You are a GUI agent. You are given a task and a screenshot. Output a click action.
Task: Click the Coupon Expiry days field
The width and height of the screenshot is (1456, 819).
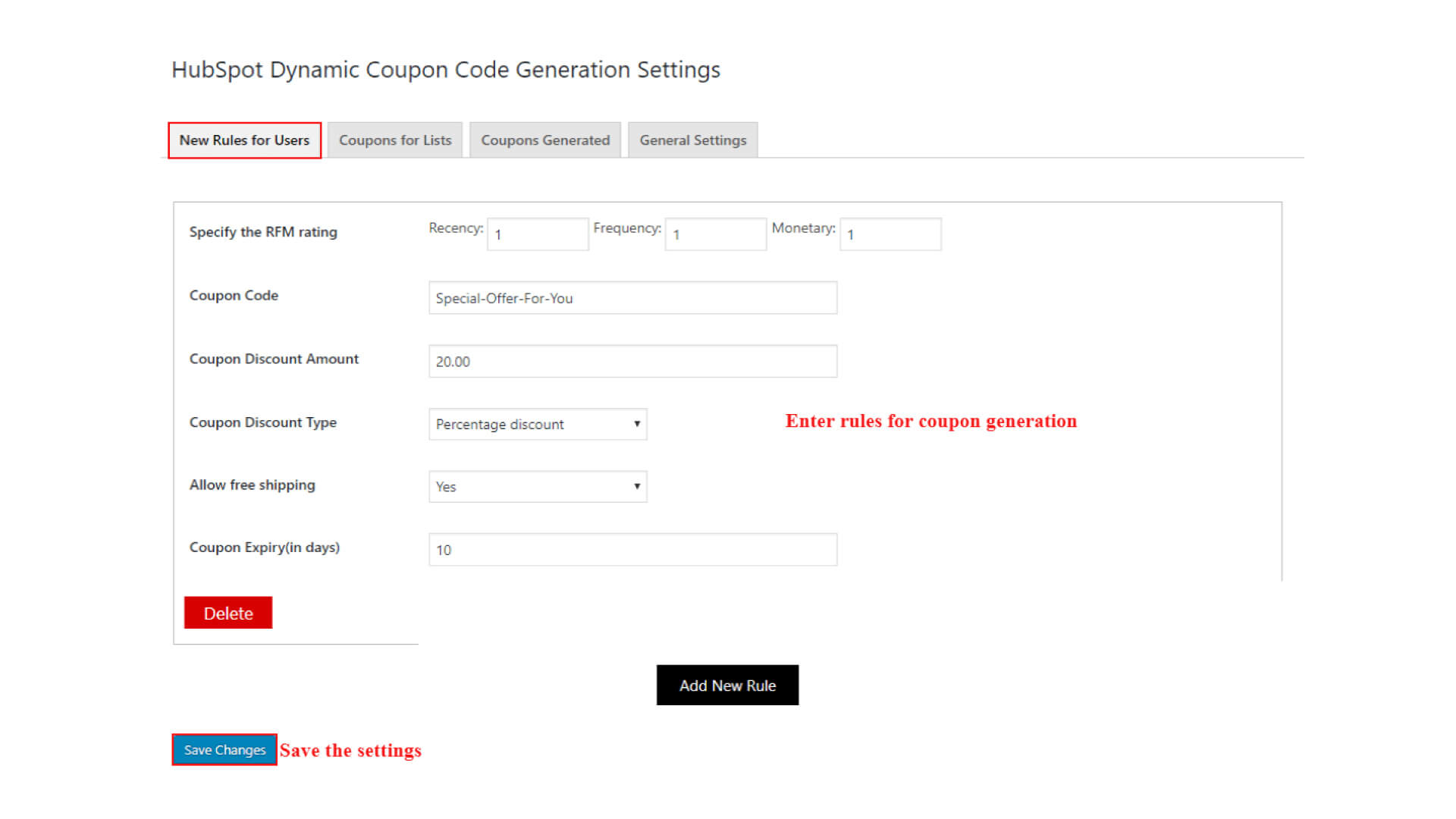pyautogui.click(x=632, y=550)
